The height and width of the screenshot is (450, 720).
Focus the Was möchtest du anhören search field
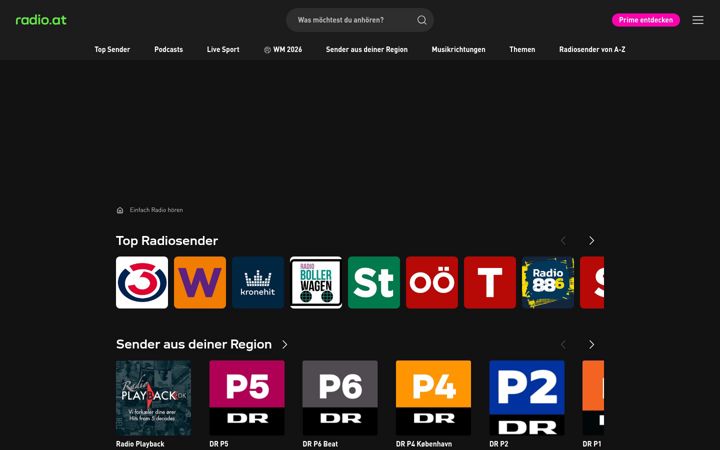[x=360, y=20]
